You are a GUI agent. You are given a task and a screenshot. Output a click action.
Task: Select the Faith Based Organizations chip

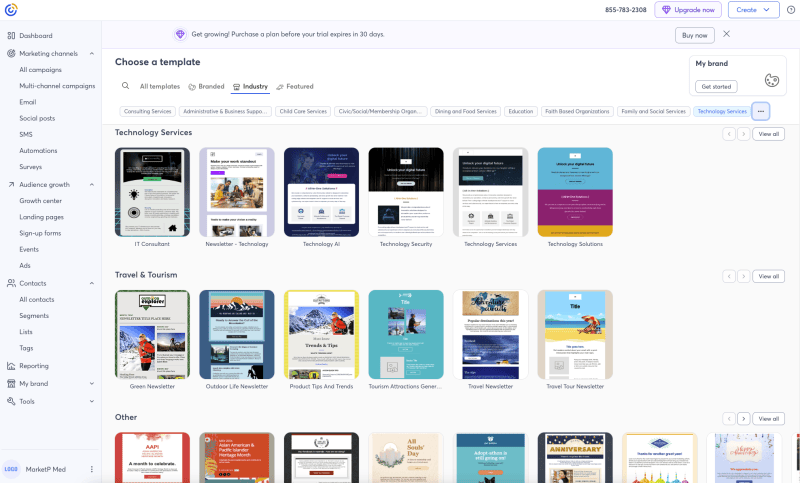[577, 111]
